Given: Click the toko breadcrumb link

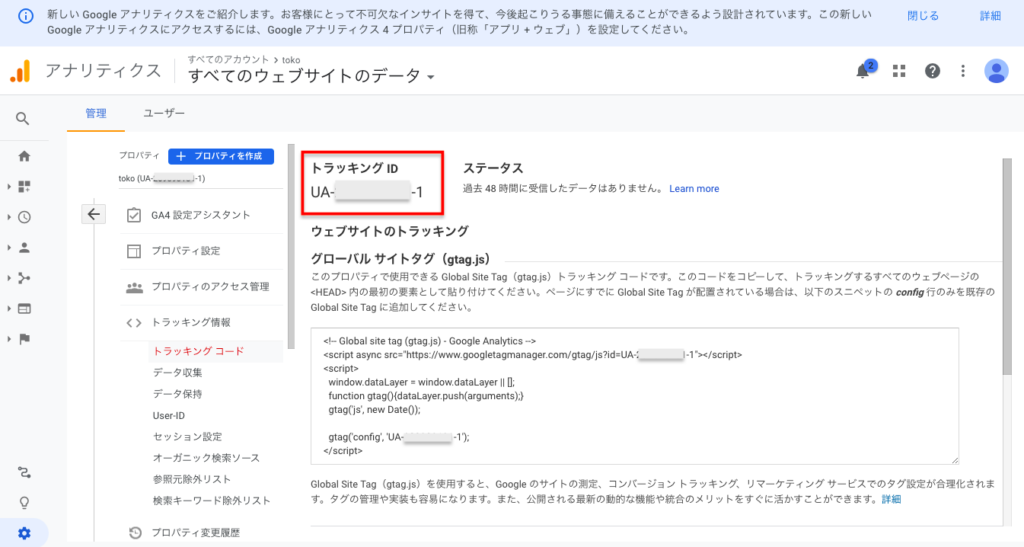Looking at the screenshot, I should tap(291, 59).
